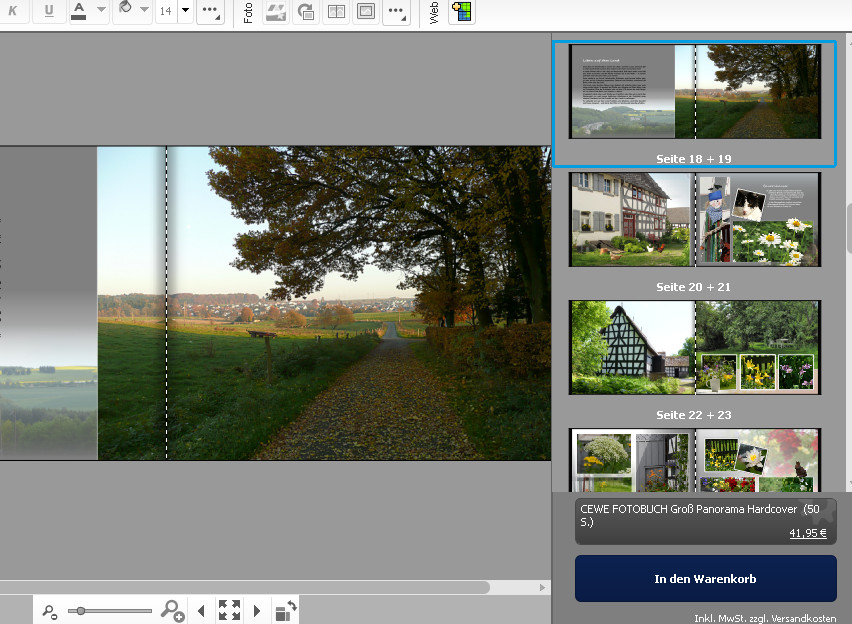Select Seite 20 + 21 thumbnail

pyautogui.click(x=694, y=220)
